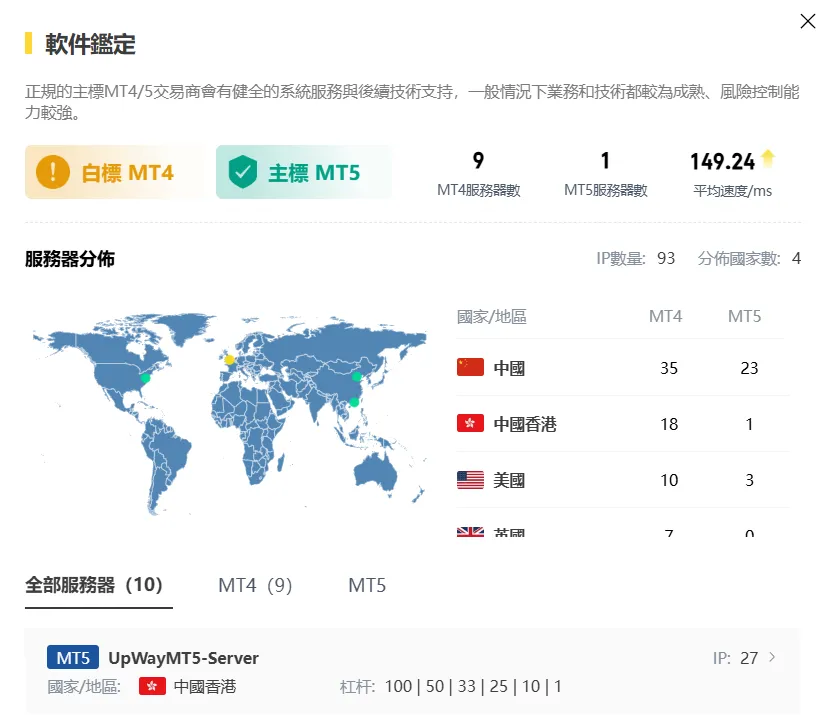
Task: Click Hong Kong MT4 value 18
Action: coord(669,424)
